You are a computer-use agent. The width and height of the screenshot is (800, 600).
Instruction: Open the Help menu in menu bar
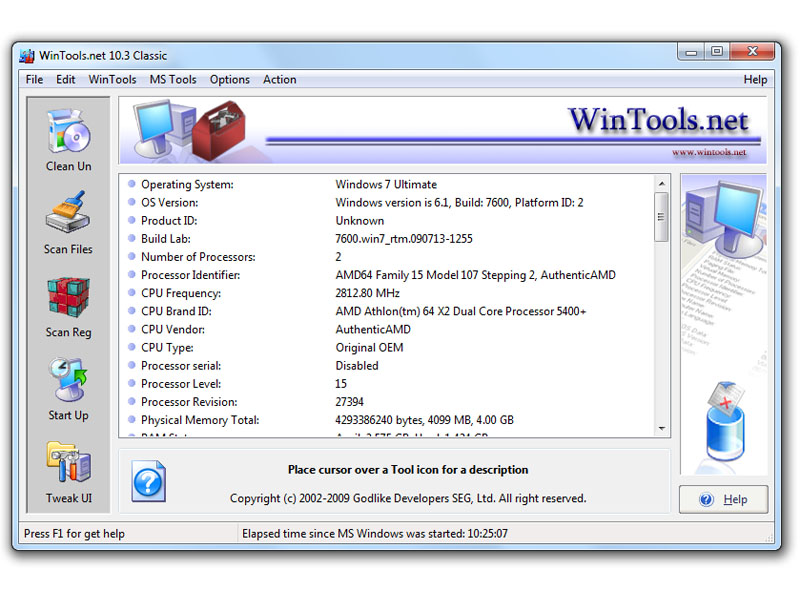(x=755, y=80)
